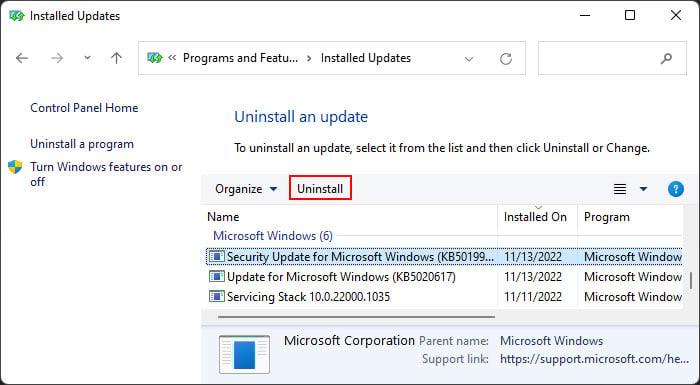Open the Organize dropdown menu

246,189
